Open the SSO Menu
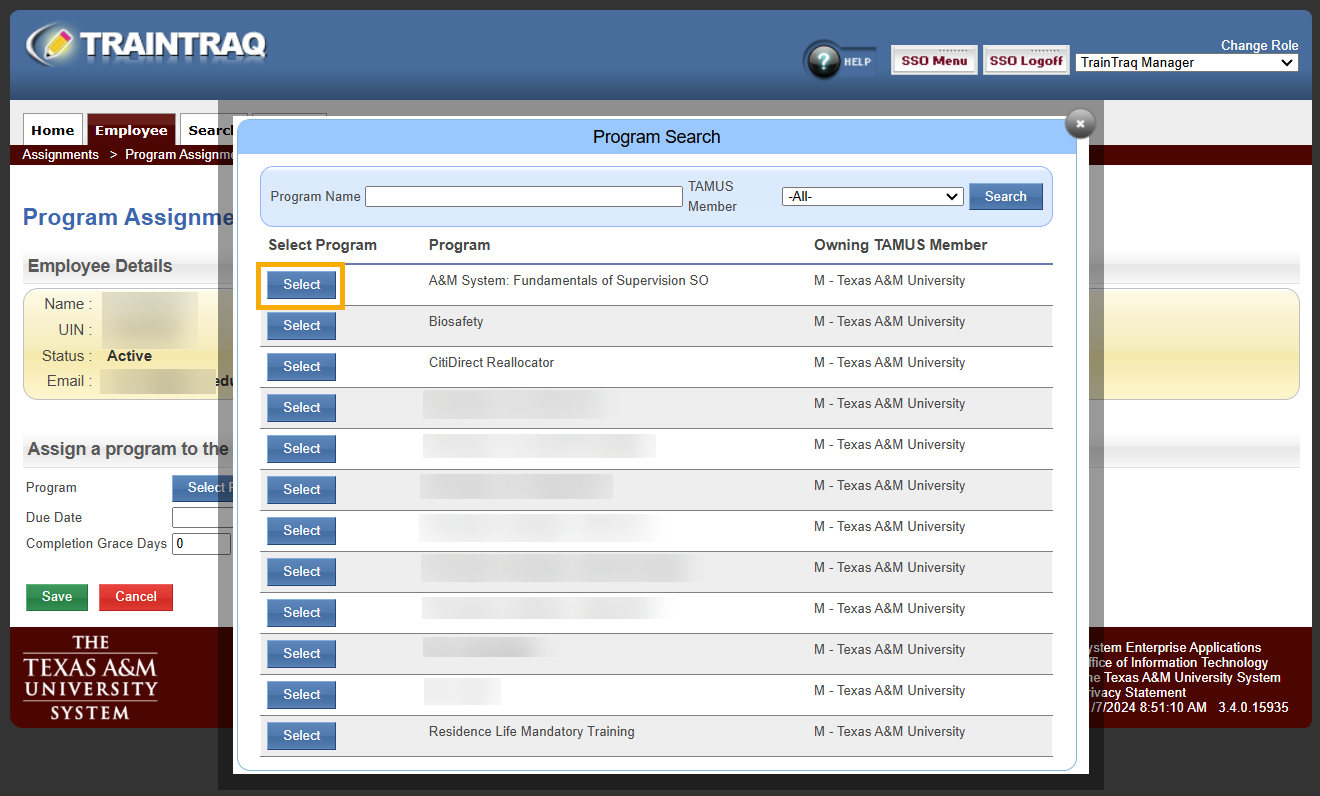This screenshot has width=1320, height=796. (934, 61)
